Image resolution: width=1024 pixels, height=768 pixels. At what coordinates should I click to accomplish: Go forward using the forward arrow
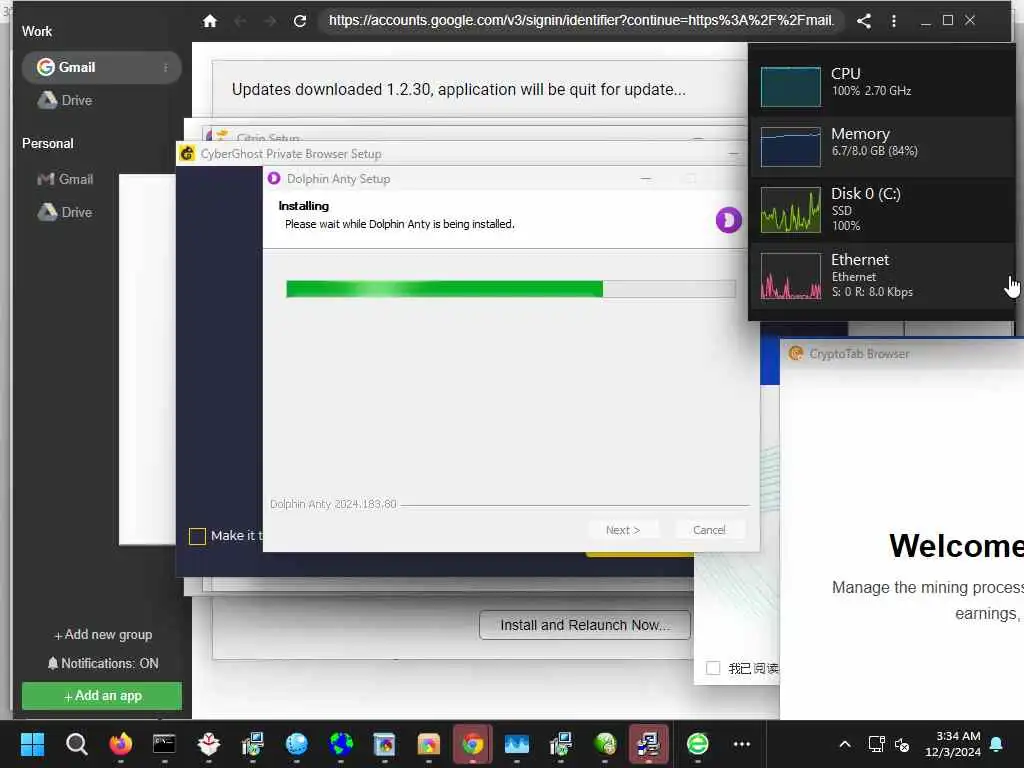270,21
